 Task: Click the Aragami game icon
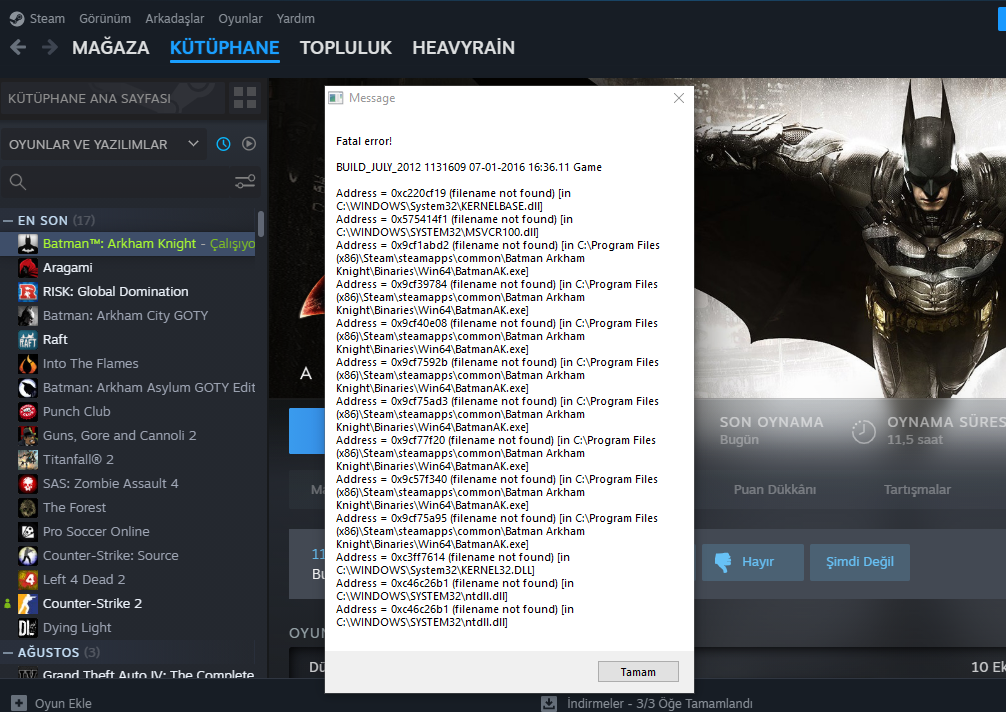[28, 268]
